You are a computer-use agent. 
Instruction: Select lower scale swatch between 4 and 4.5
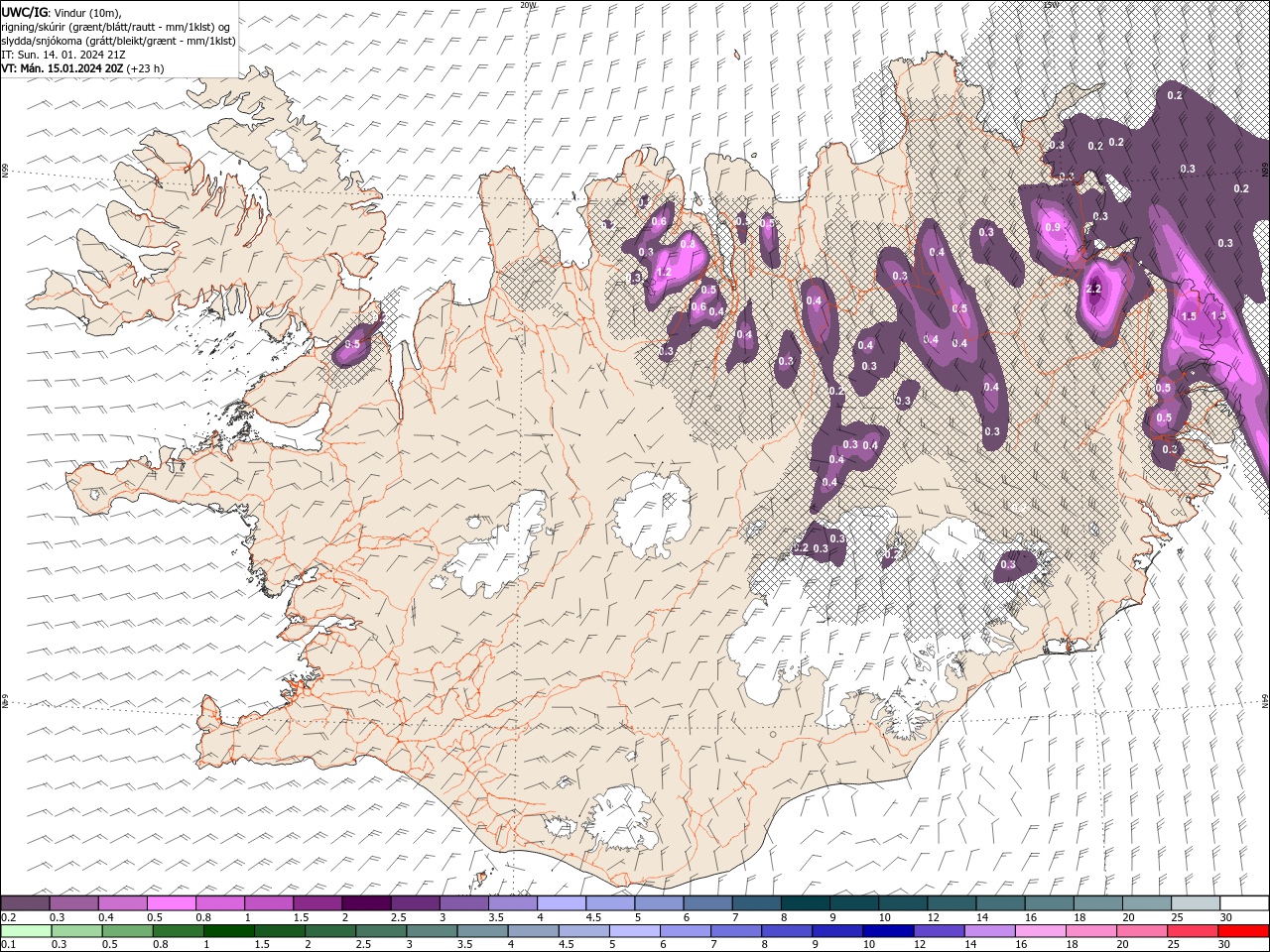tap(533, 931)
